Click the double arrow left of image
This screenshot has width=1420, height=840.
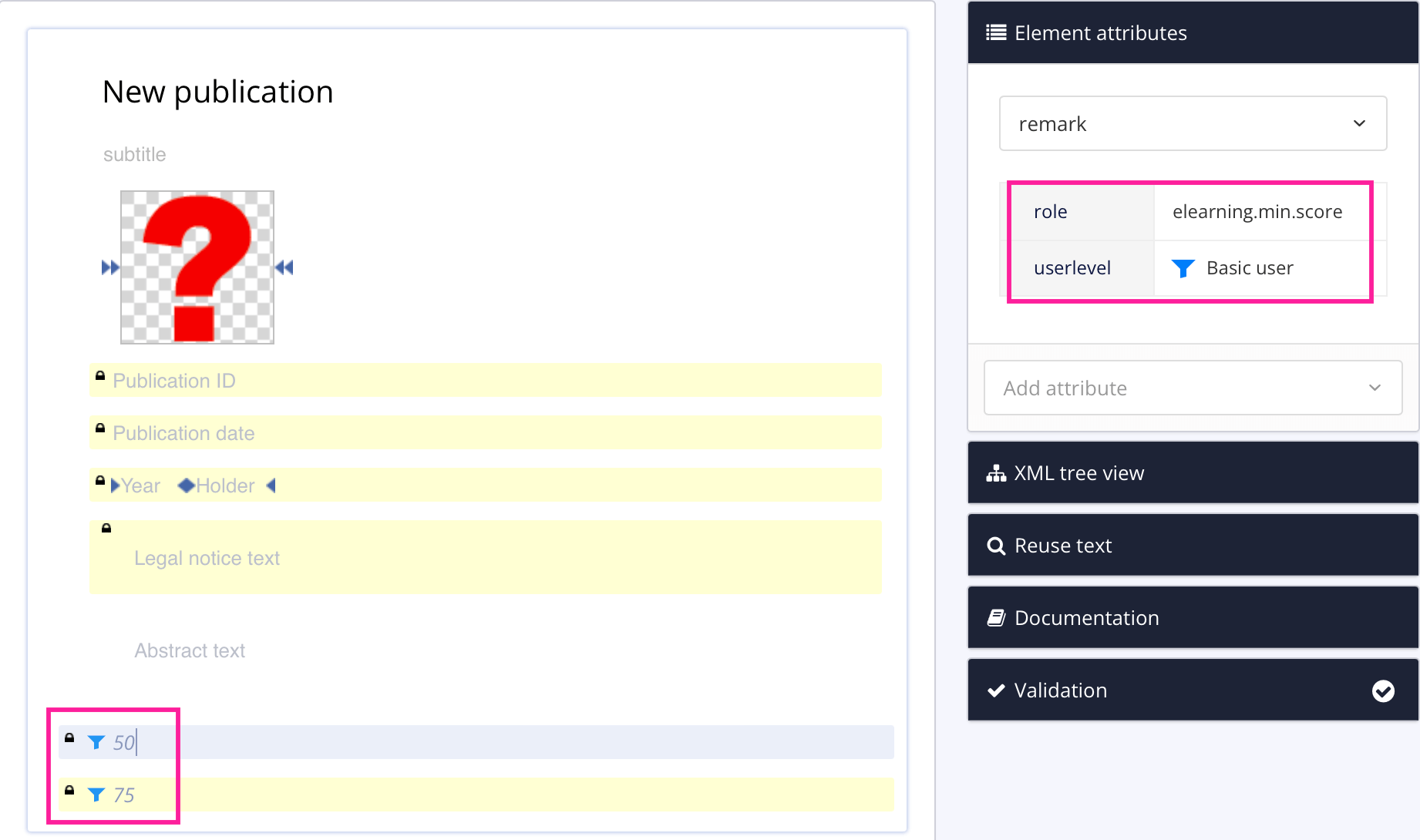coord(110,267)
